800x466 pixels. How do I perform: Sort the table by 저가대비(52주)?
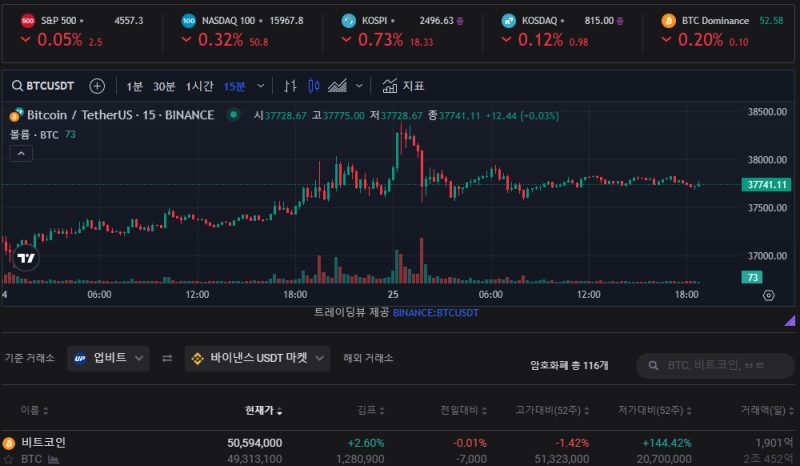[x=655, y=410]
